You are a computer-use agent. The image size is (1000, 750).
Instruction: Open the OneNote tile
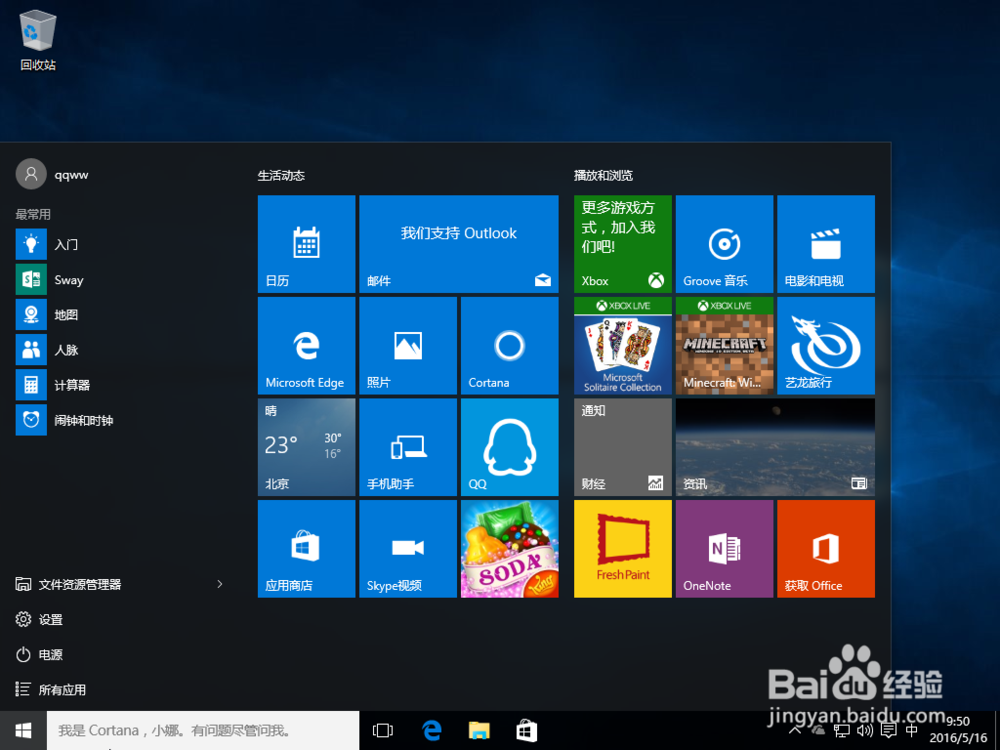tap(724, 548)
